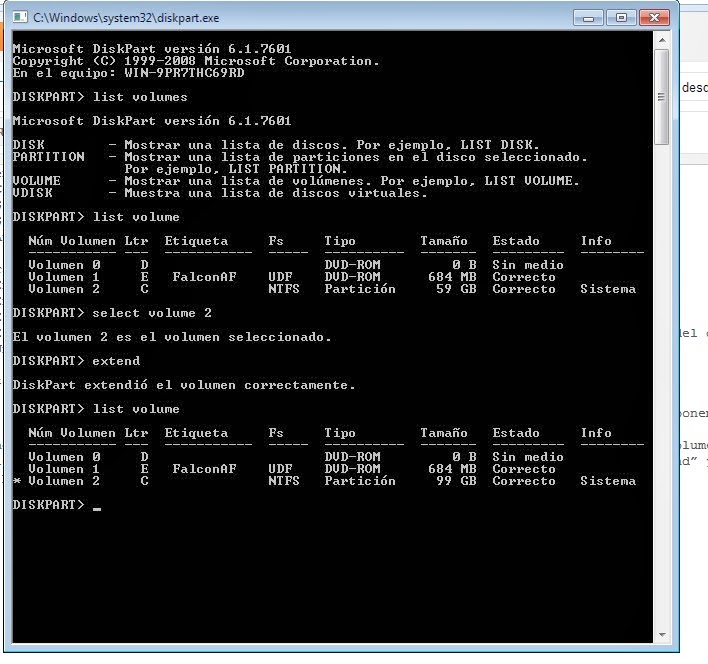This screenshot has height=664, width=708.
Task: Click 'El volumen 2 es el volumen seleccionado.'
Action: click(172, 337)
